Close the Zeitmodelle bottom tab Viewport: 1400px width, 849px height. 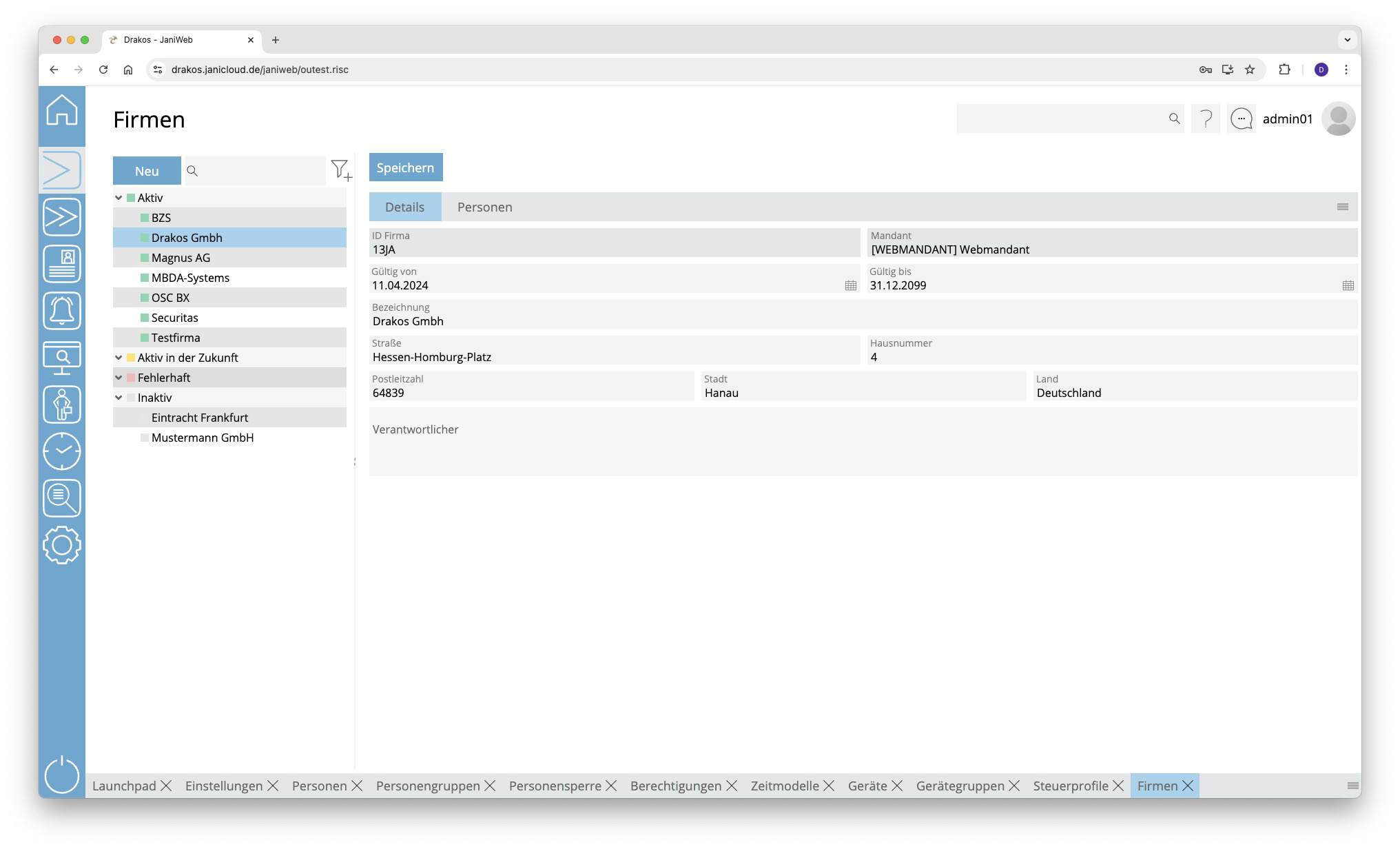pyautogui.click(x=829, y=786)
